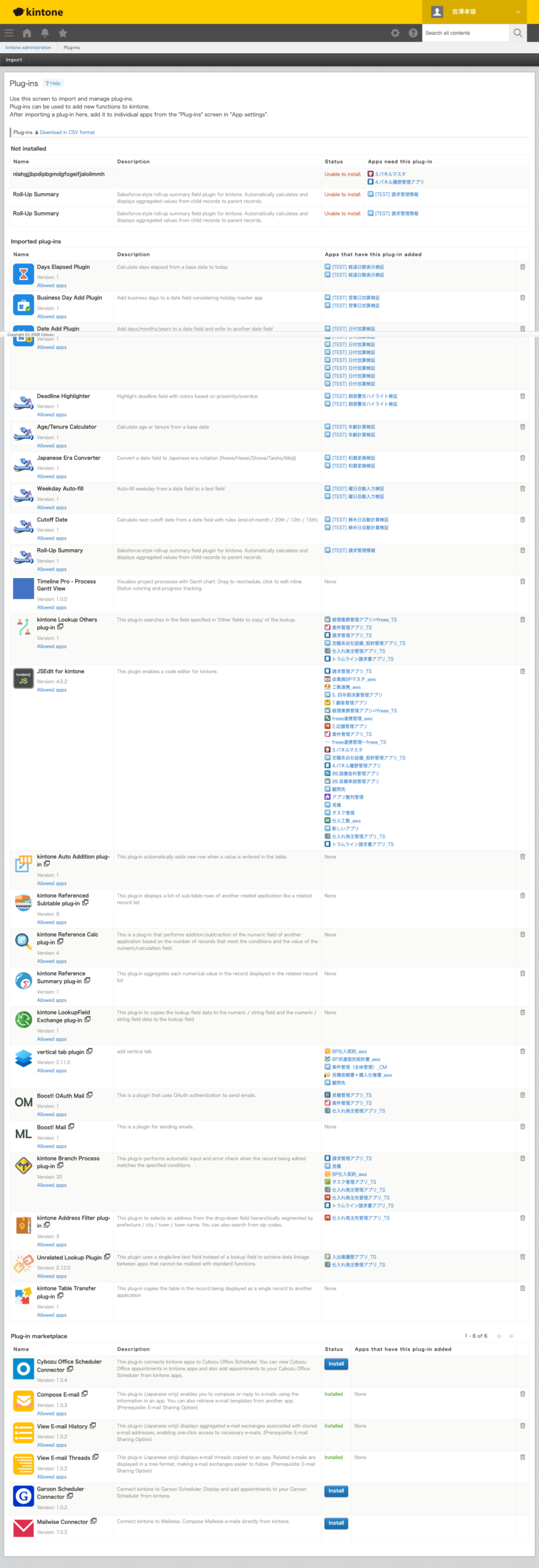
Task: Click the Search all contents field
Action: point(466,33)
